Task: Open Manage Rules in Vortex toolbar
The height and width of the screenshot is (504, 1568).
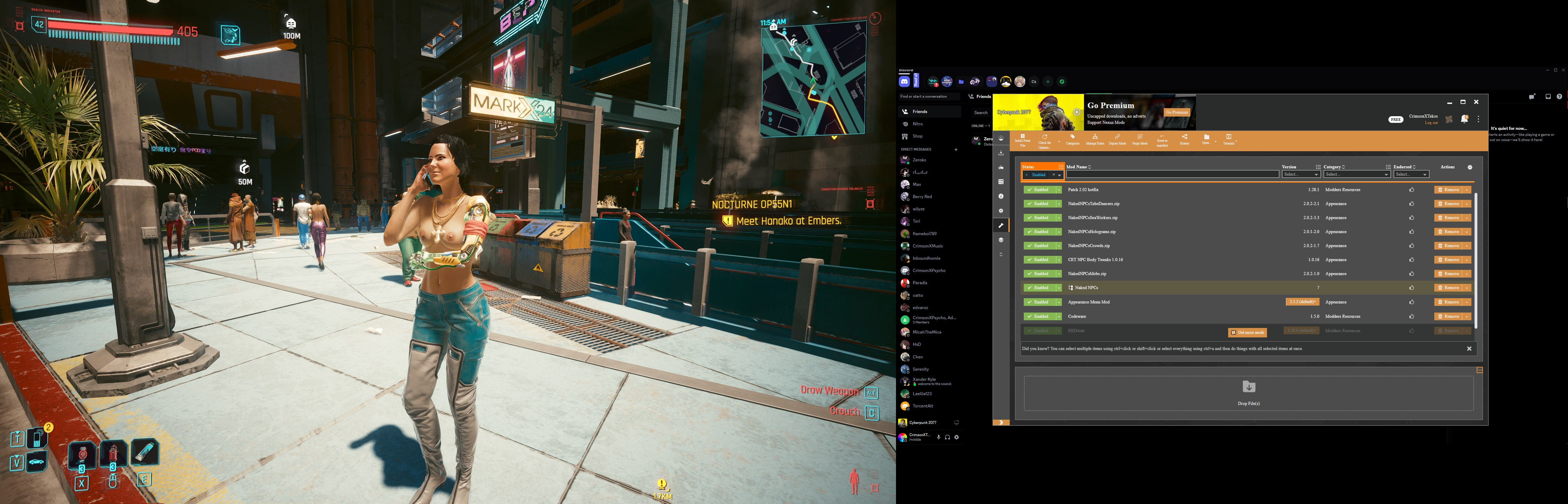Action: [1095, 140]
